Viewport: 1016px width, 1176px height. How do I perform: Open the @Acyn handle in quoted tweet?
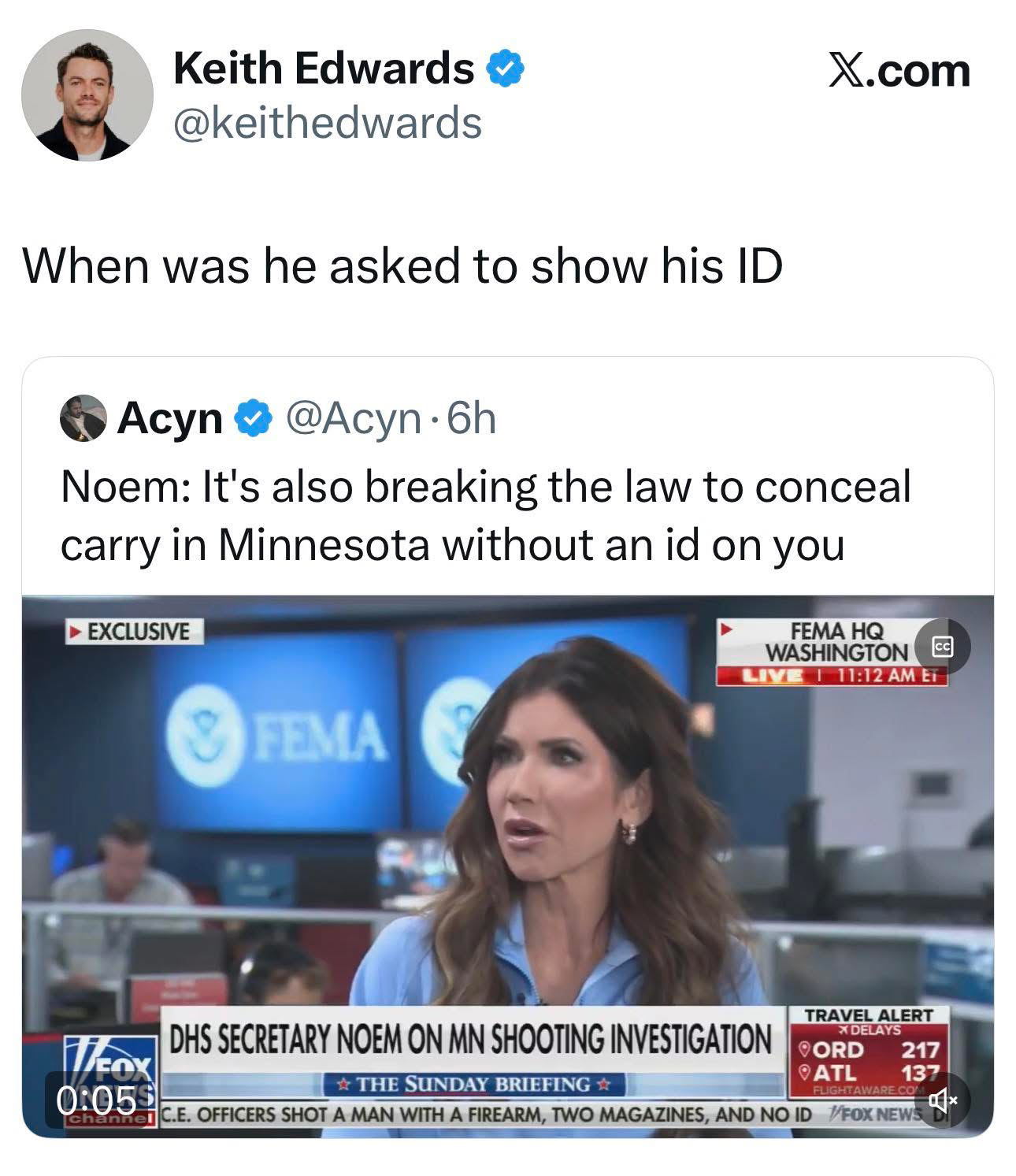pos(353,418)
